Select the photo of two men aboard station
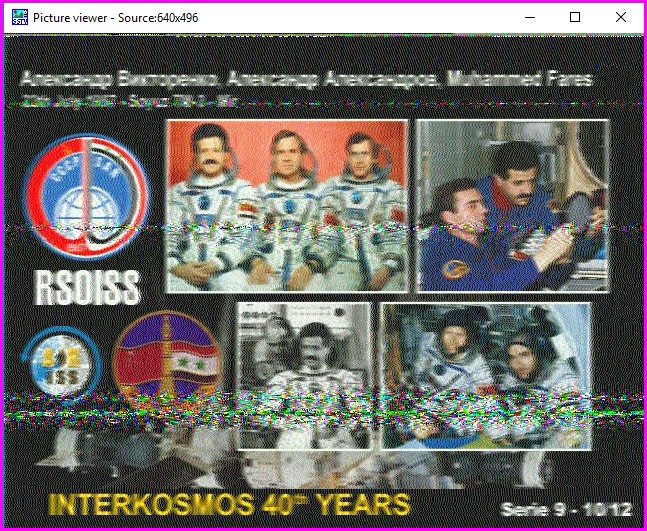 512,205
